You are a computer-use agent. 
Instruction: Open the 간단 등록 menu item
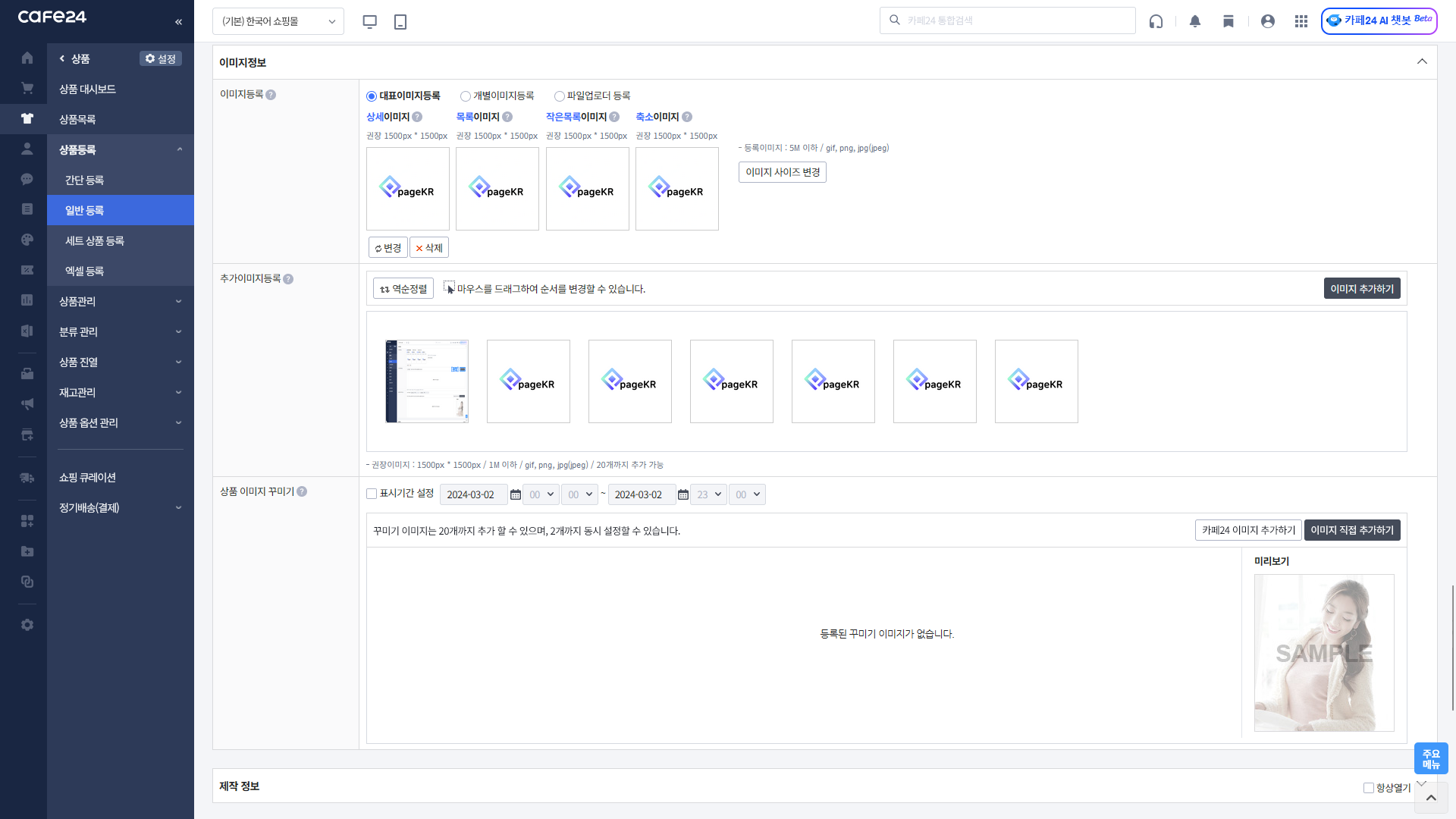pyautogui.click(x=84, y=180)
